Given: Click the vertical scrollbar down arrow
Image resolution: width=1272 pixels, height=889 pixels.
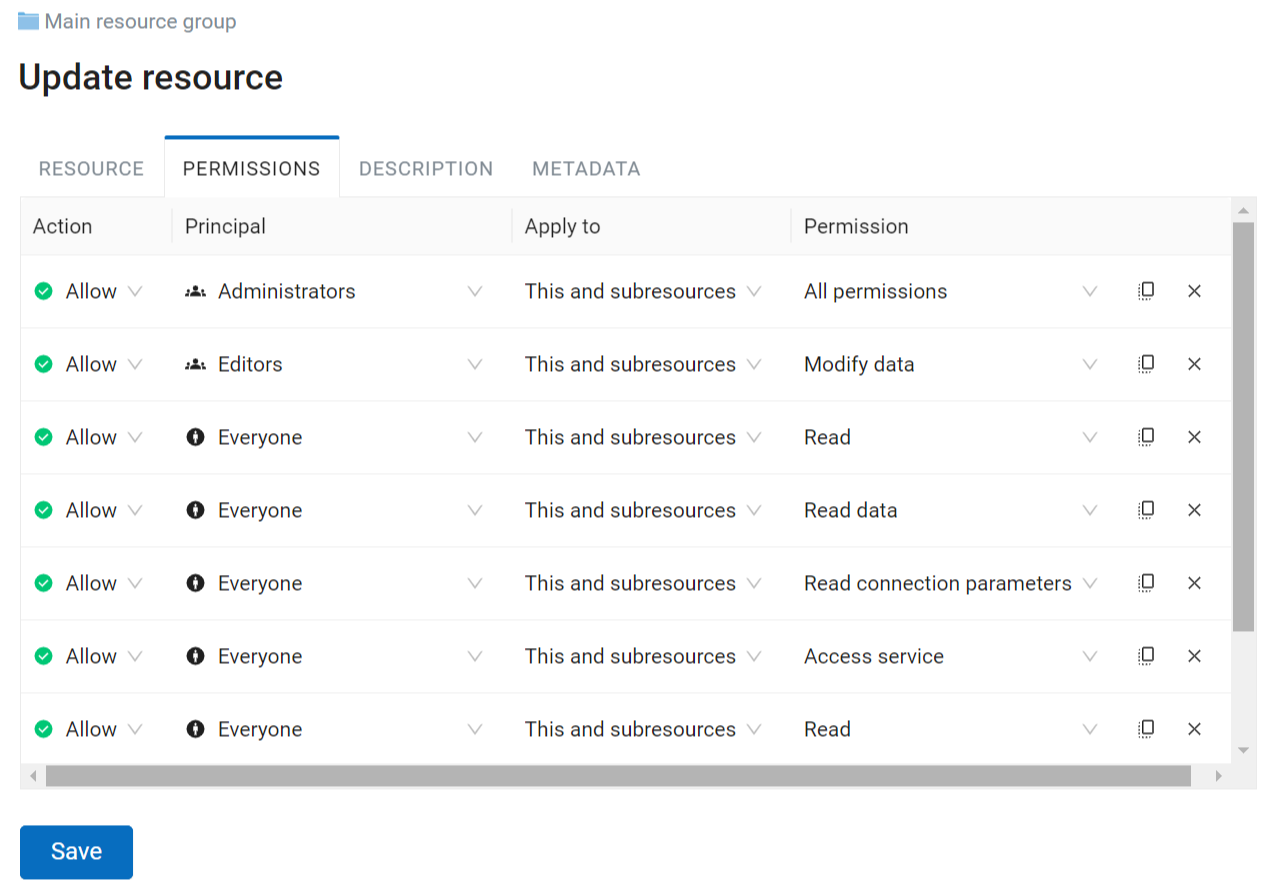Looking at the screenshot, I should 1244,750.
